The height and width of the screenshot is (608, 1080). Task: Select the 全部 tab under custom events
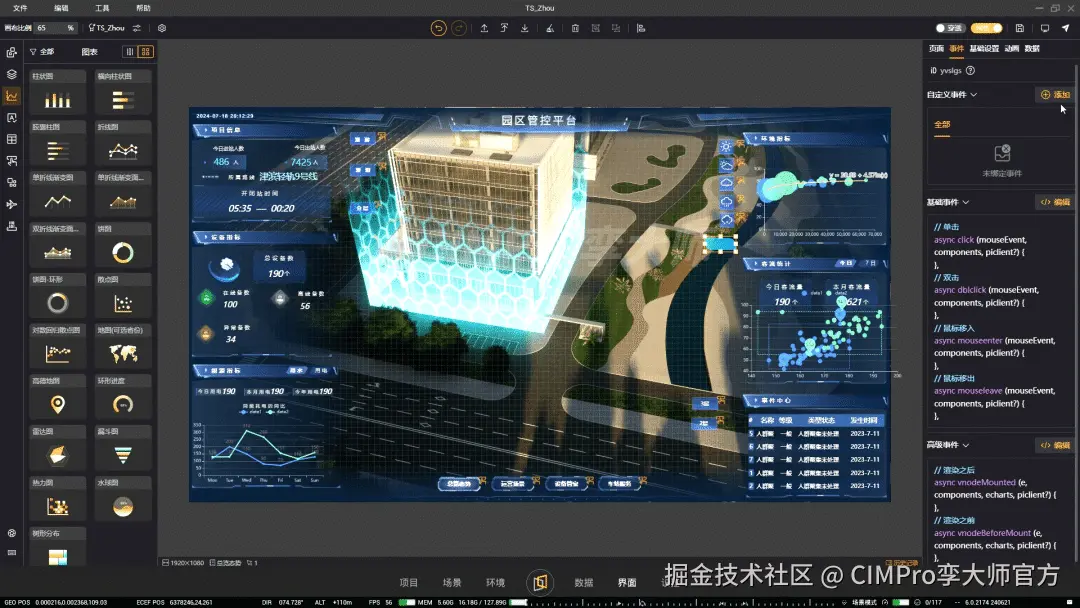pyautogui.click(x=942, y=125)
